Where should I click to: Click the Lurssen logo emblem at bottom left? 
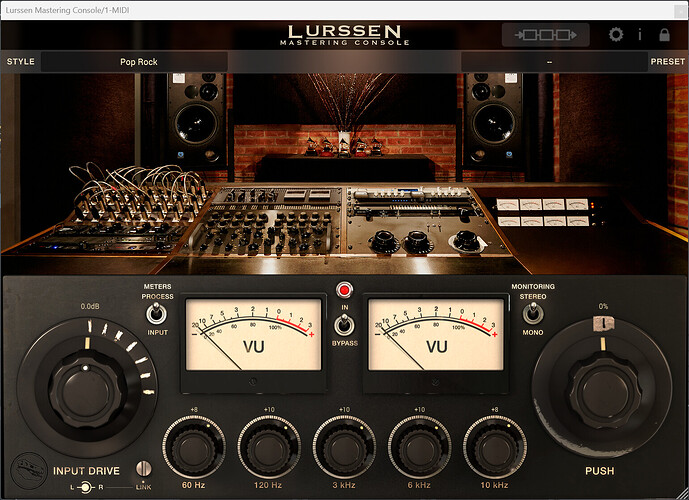[x=29, y=471]
